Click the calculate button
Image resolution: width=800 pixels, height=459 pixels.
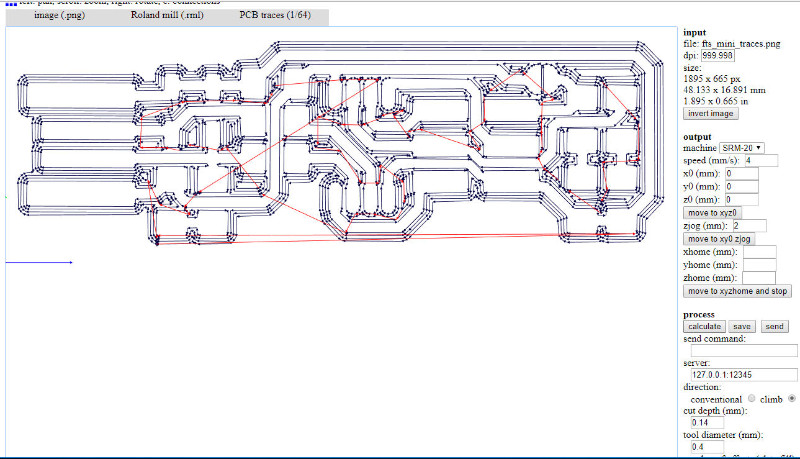point(704,326)
